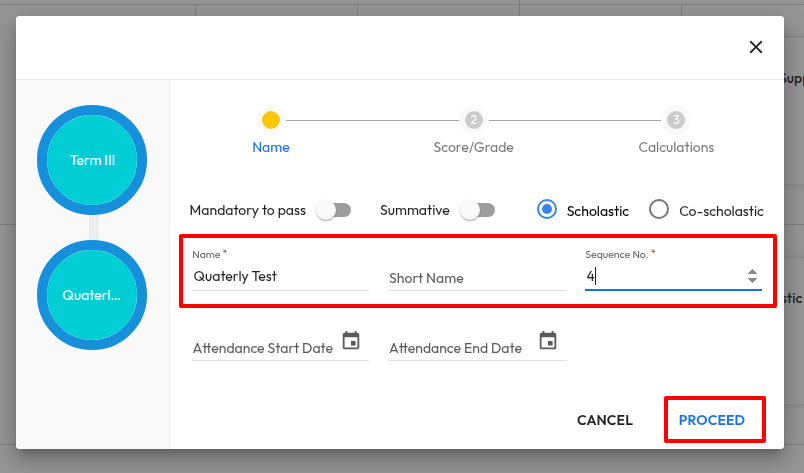Decrease Sequence No. with down arrow
This screenshot has width=804, height=473.
[x=752, y=281]
